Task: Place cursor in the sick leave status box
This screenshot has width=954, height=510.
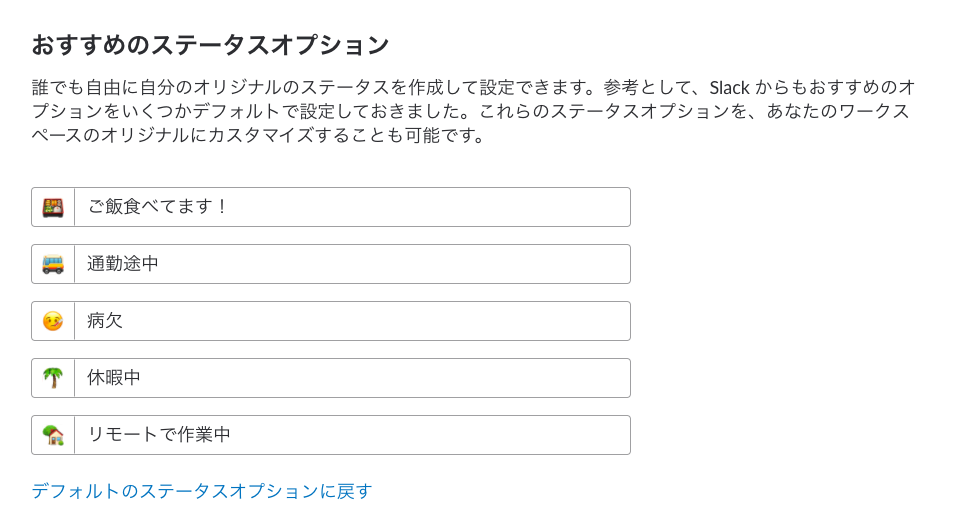Action: (x=352, y=321)
